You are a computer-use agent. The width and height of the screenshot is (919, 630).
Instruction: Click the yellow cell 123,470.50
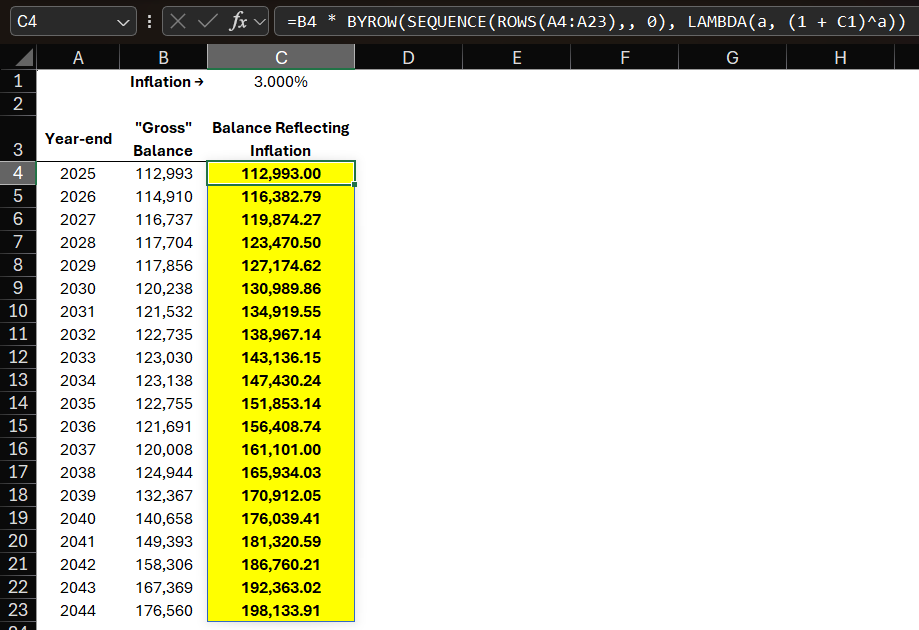pos(281,243)
